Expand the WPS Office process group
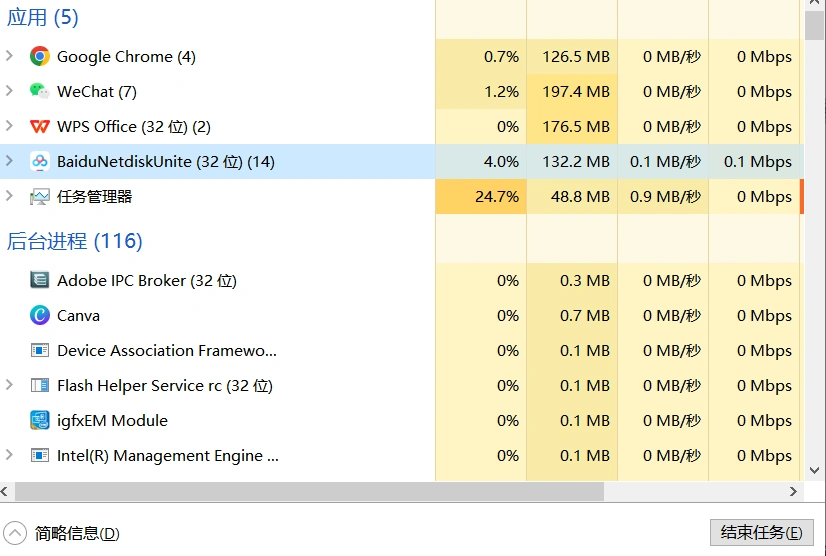826x556 pixels. (10, 127)
